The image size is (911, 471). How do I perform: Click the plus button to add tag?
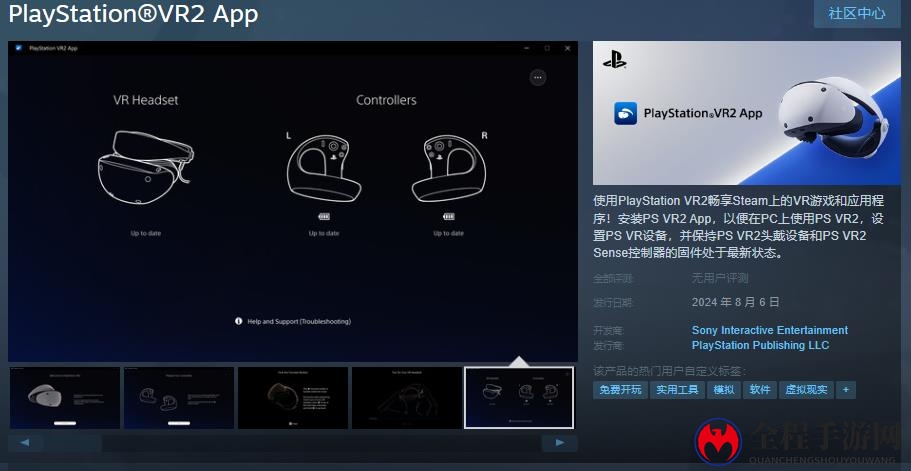846,390
